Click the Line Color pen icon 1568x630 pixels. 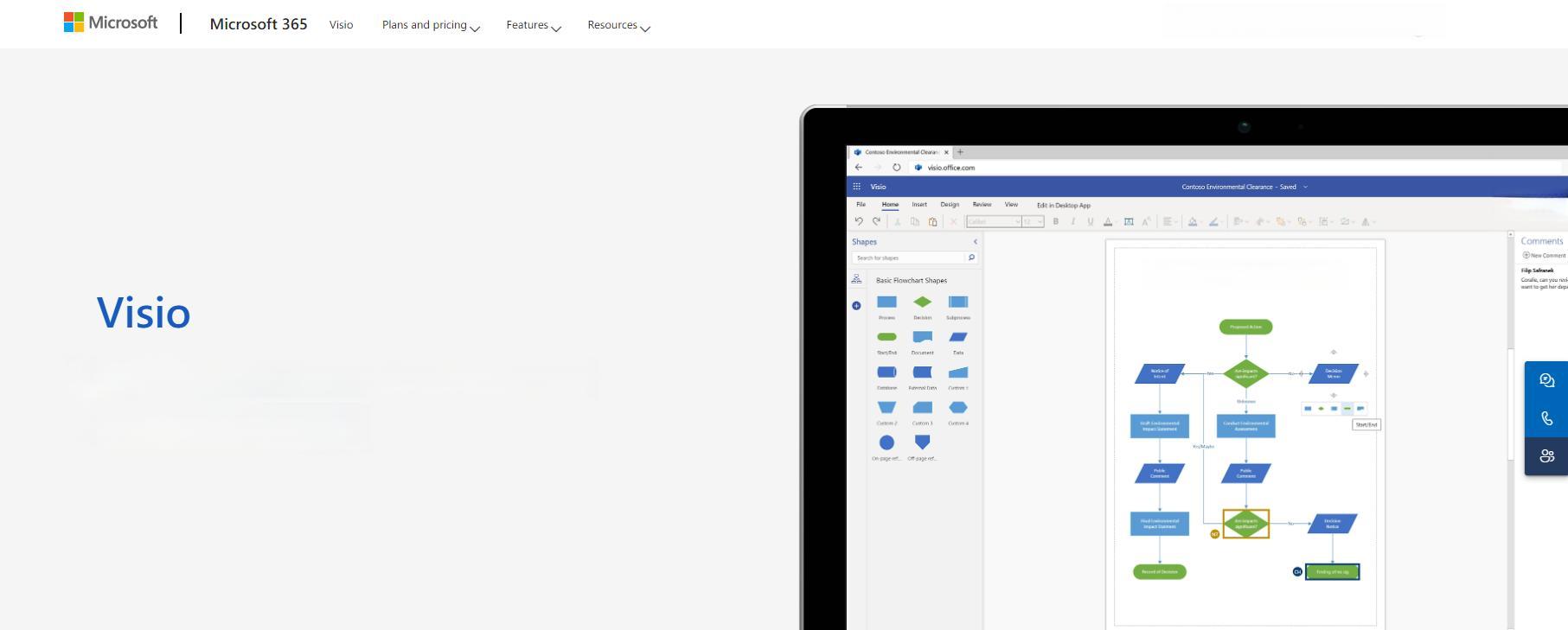pos(1213,222)
